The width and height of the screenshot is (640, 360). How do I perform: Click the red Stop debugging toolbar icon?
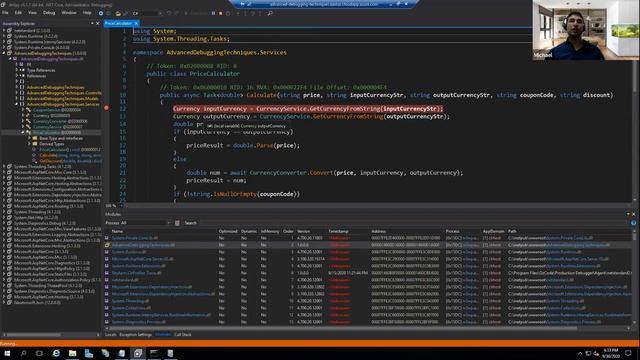point(220,13)
